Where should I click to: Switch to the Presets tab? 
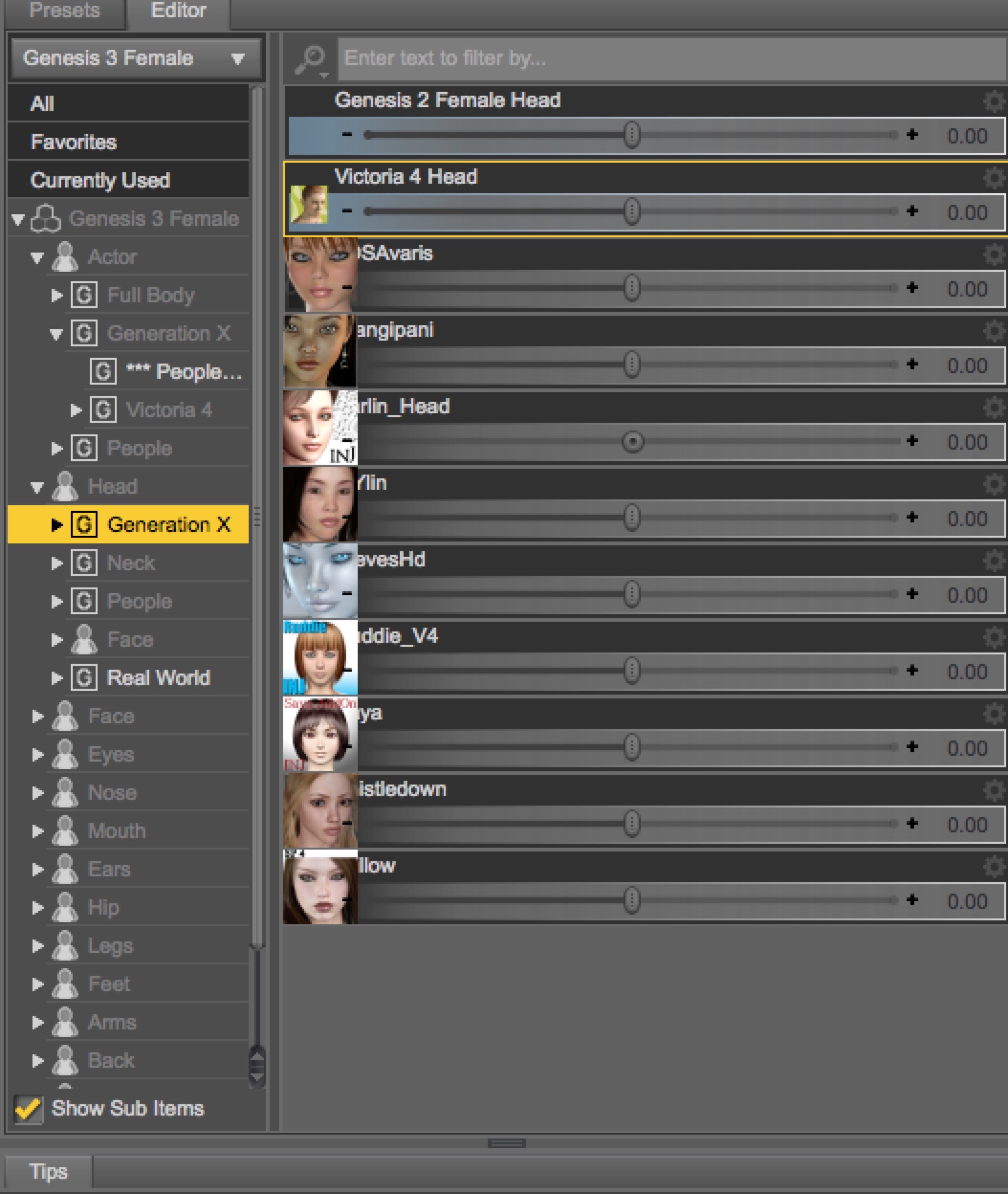click(65, 11)
